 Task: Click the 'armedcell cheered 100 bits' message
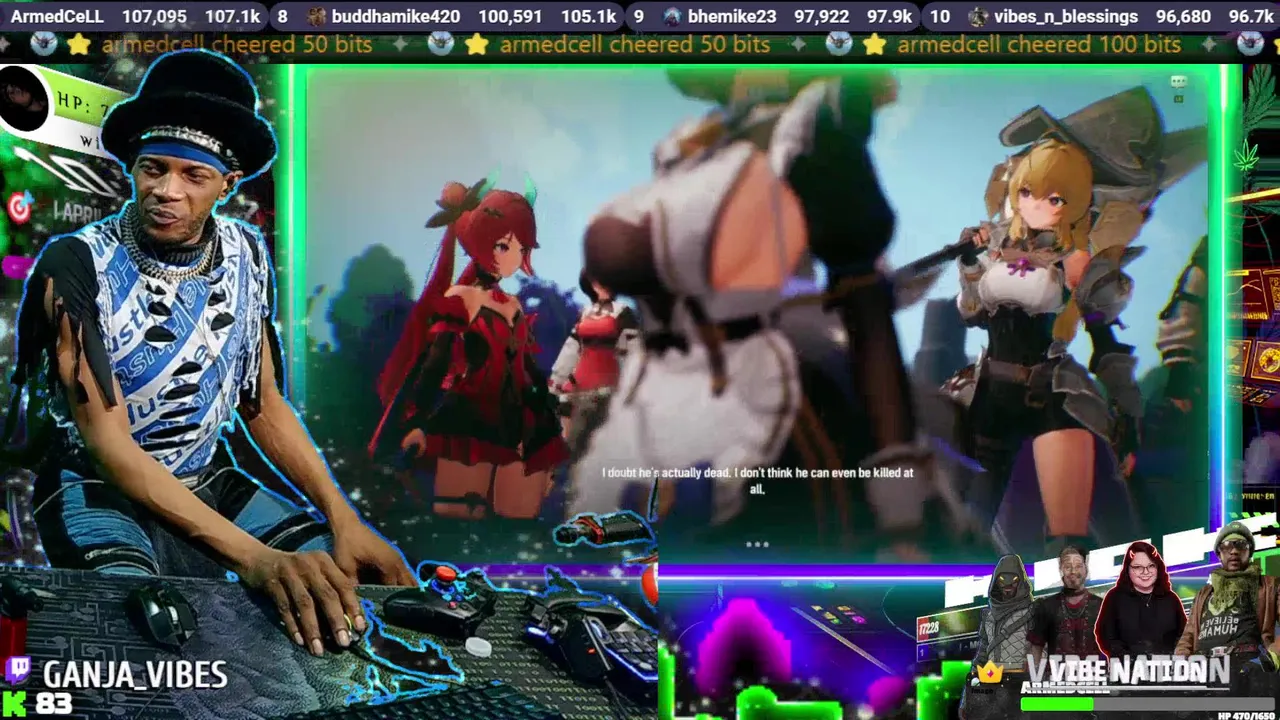click(1039, 44)
